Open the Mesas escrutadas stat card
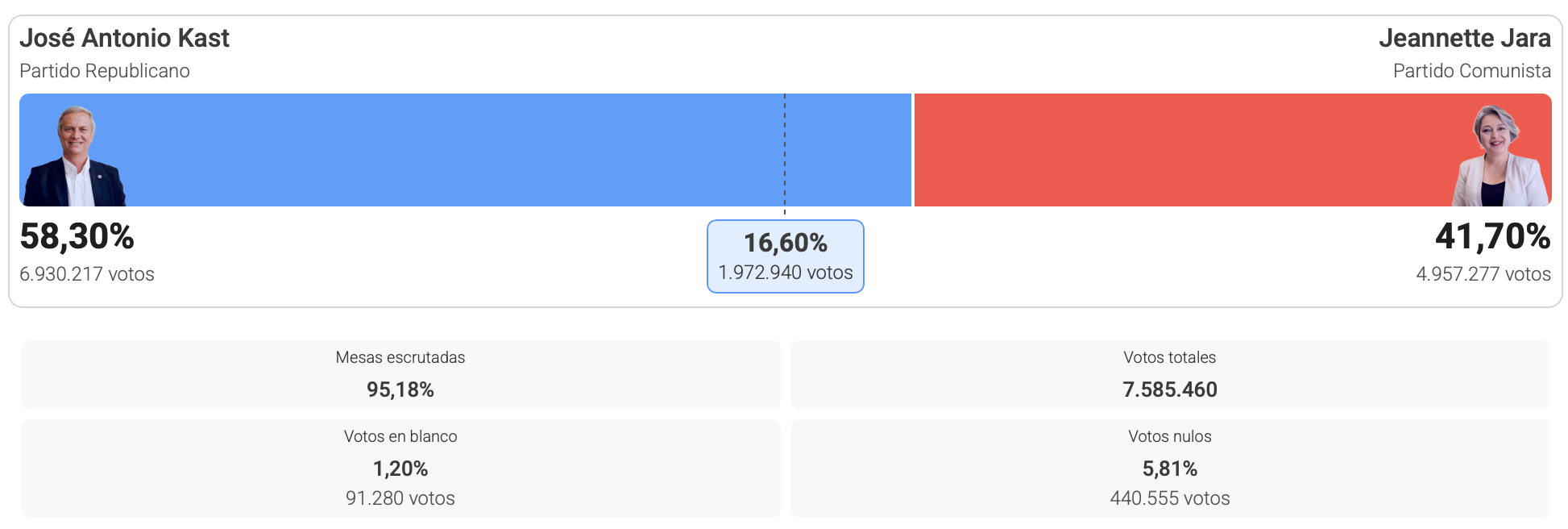Screen dimensions: 1568x529 click(400, 375)
